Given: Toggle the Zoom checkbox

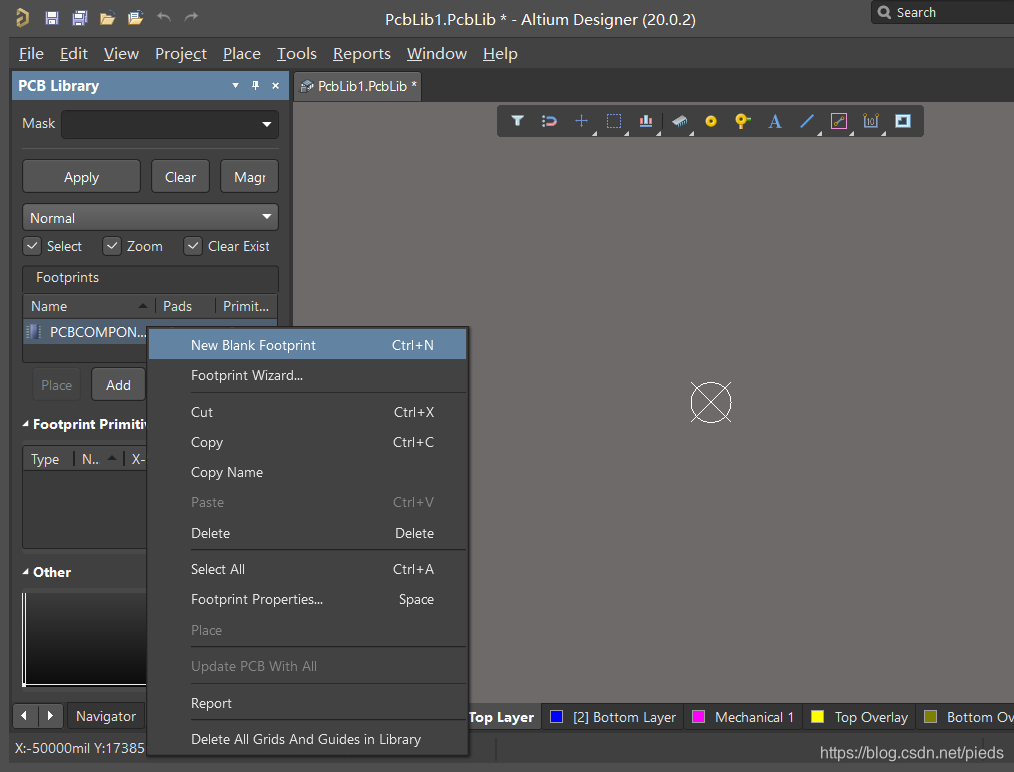Looking at the screenshot, I should (112, 246).
